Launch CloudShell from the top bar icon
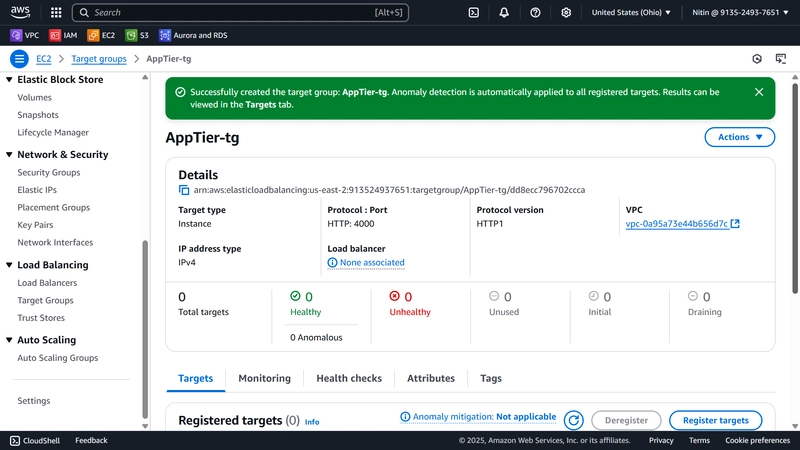 pos(473,12)
